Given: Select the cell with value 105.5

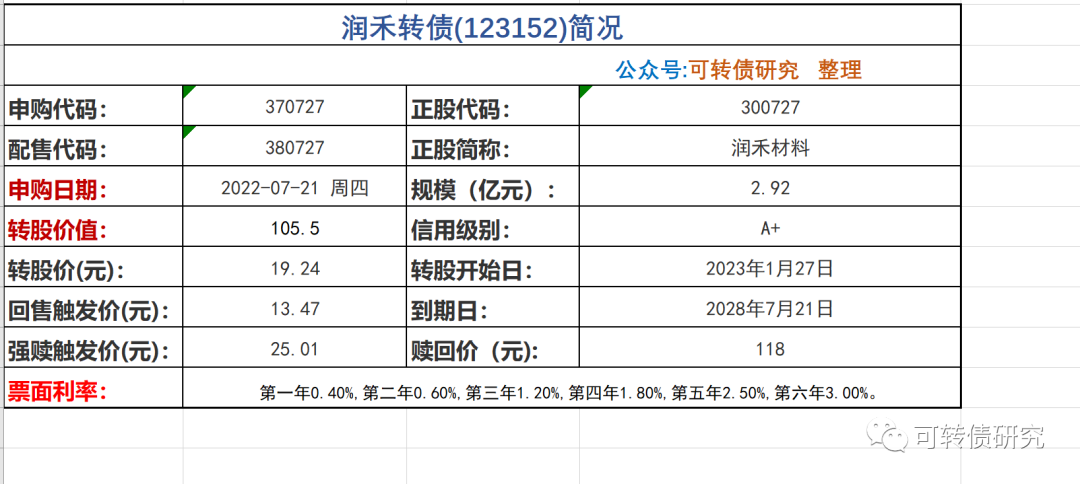Looking at the screenshot, I should click(295, 229).
